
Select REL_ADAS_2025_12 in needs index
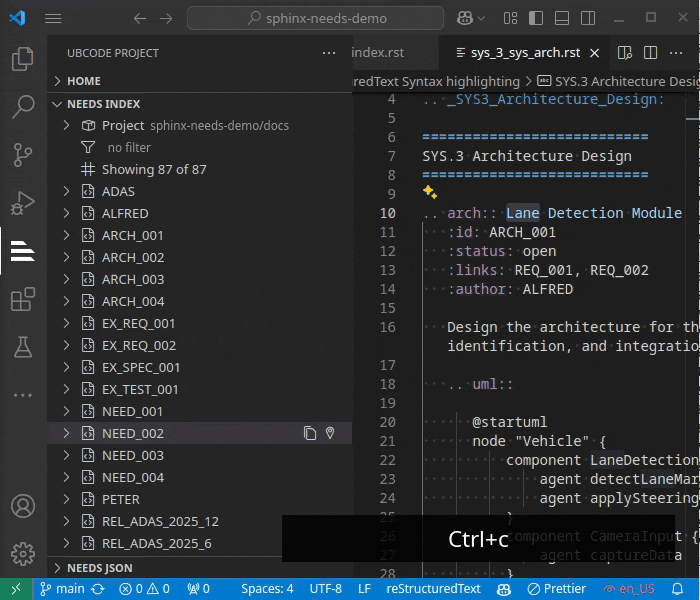(x=200, y=521)
